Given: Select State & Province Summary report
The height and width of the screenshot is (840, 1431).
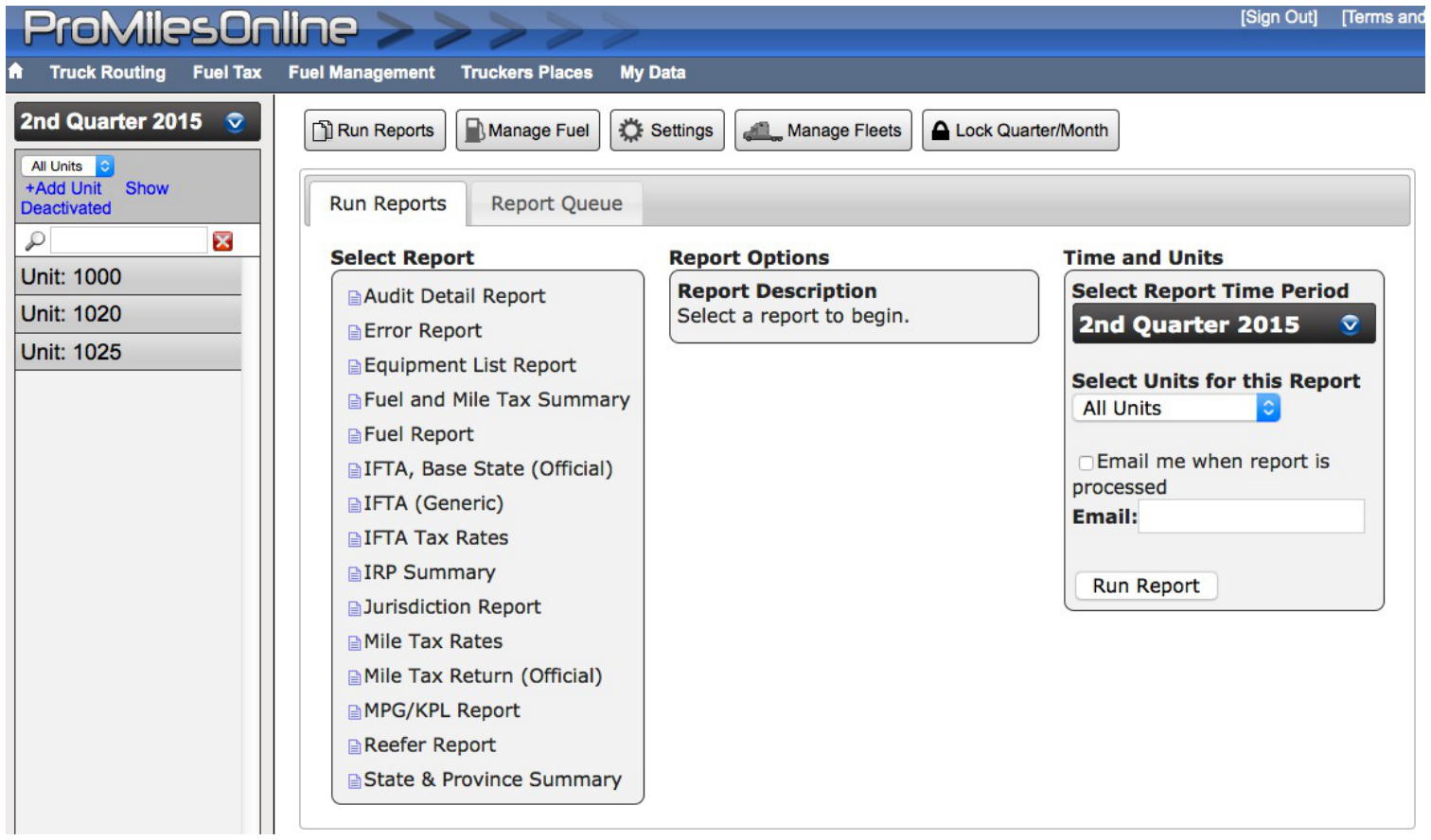Looking at the screenshot, I should pos(493,779).
